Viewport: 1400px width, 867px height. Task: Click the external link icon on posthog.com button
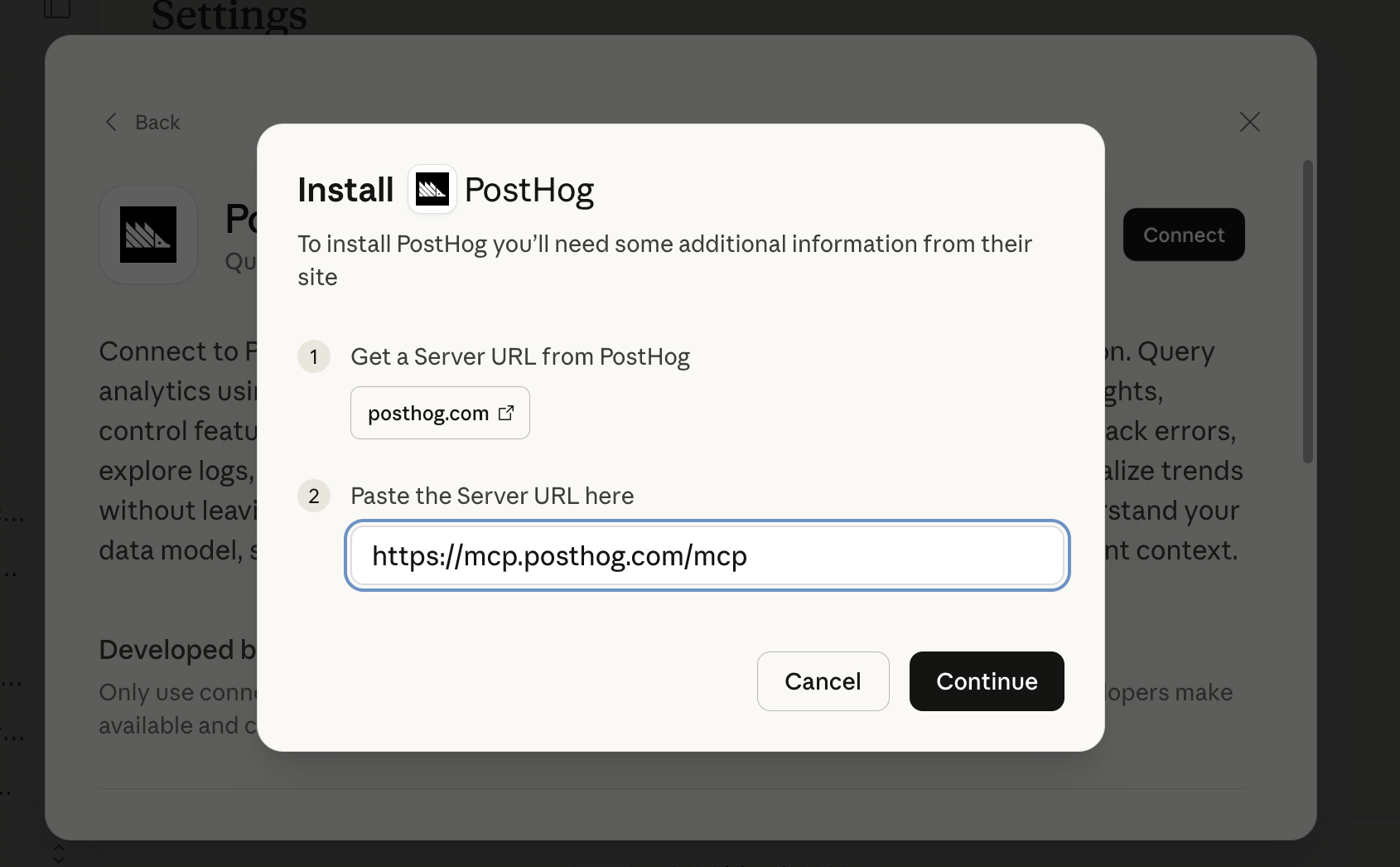(505, 412)
